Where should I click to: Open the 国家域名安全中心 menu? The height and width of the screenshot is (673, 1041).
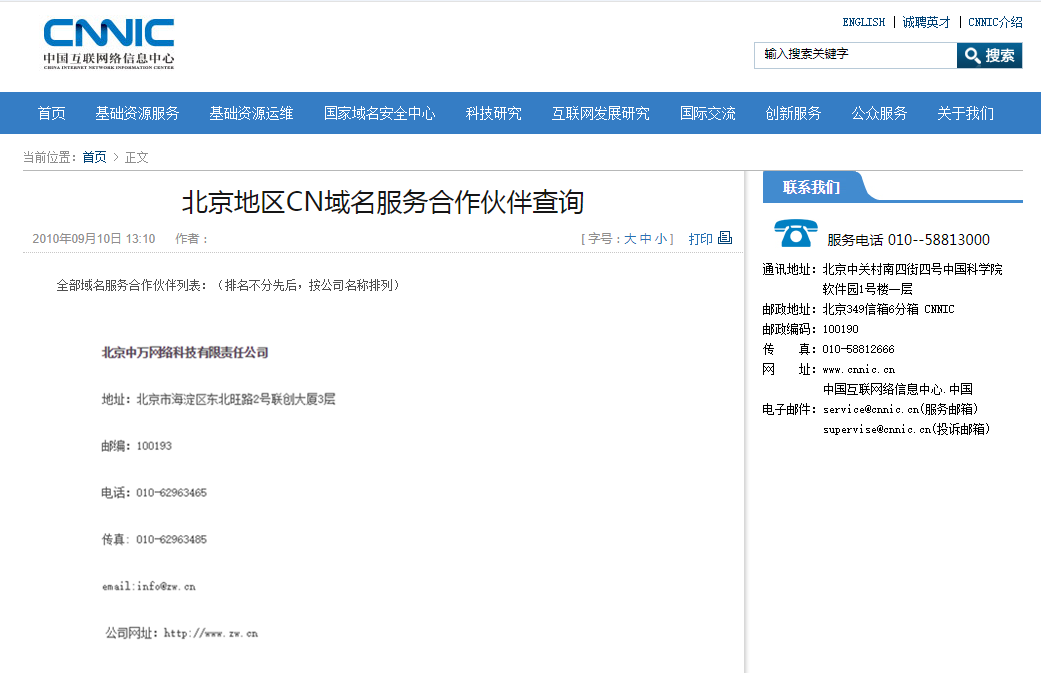380,113
